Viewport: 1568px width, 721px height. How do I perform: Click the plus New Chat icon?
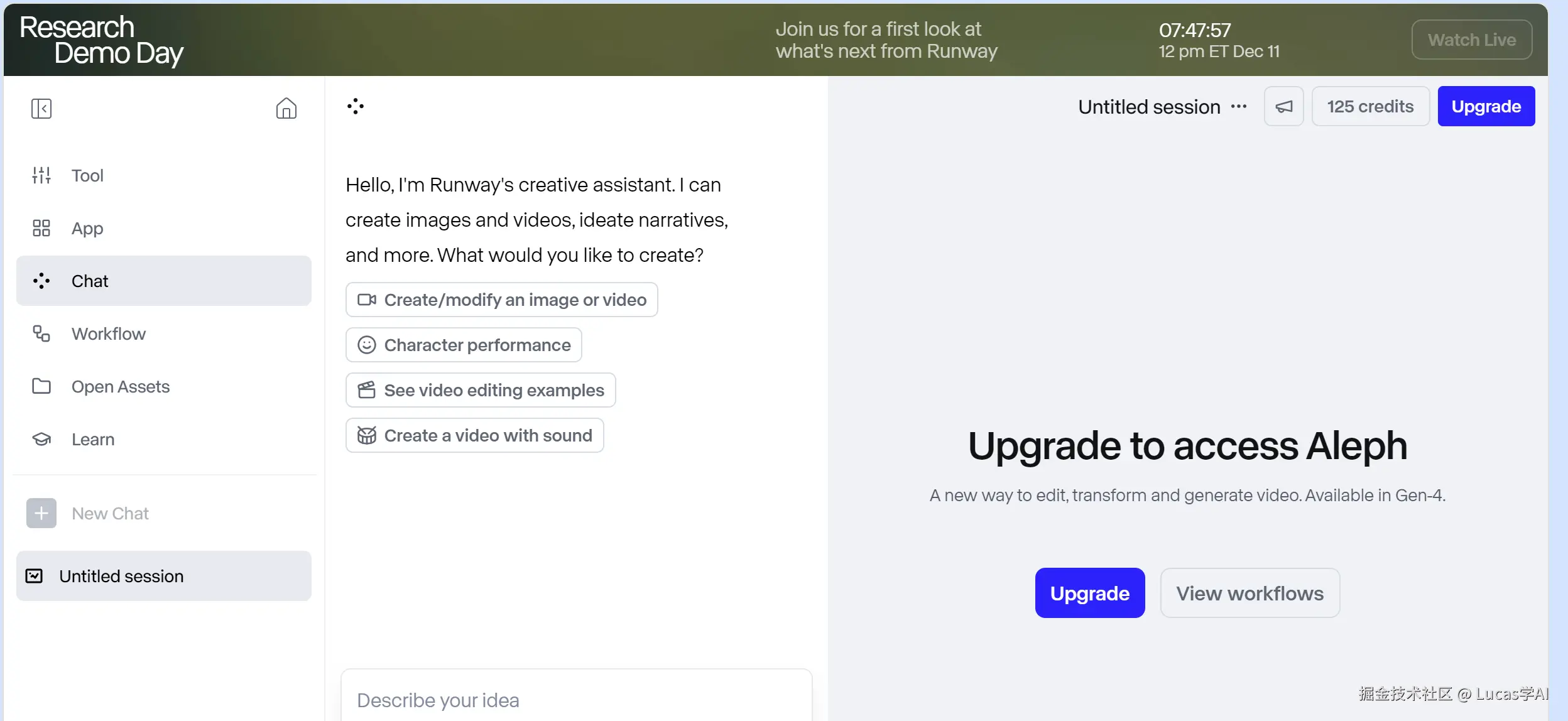pyautogui.click(x=41, y=513)
